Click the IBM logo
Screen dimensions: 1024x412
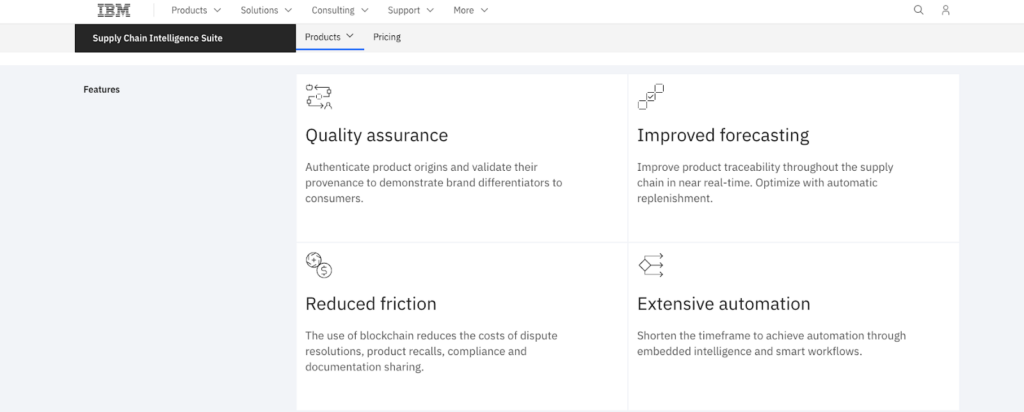[114, 10]
